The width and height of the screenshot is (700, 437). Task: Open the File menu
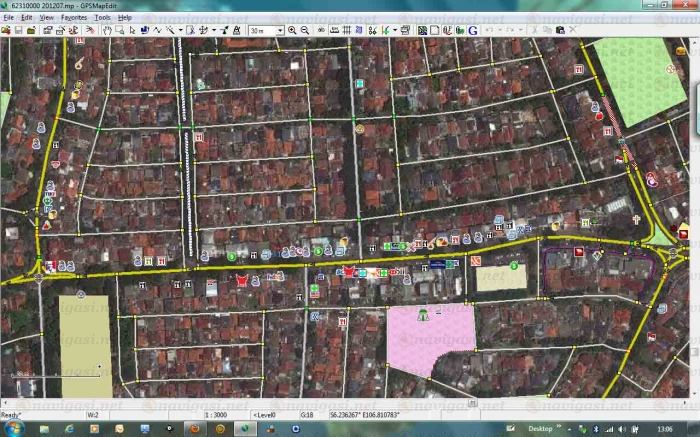pos(9,18)
